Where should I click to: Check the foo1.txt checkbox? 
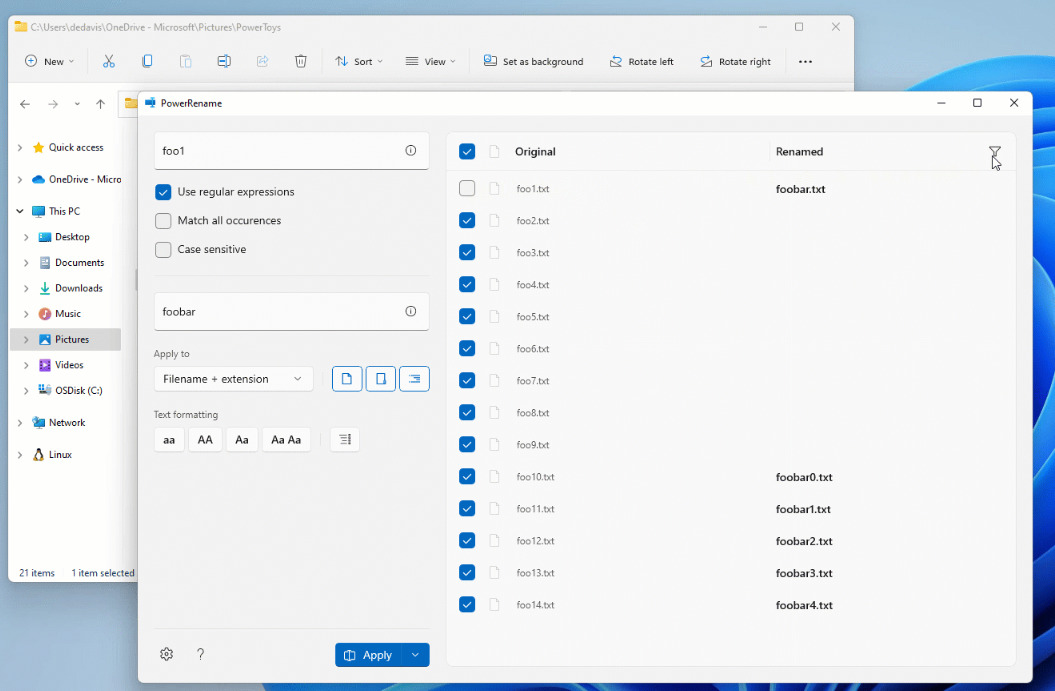click(x=467, y=188)
